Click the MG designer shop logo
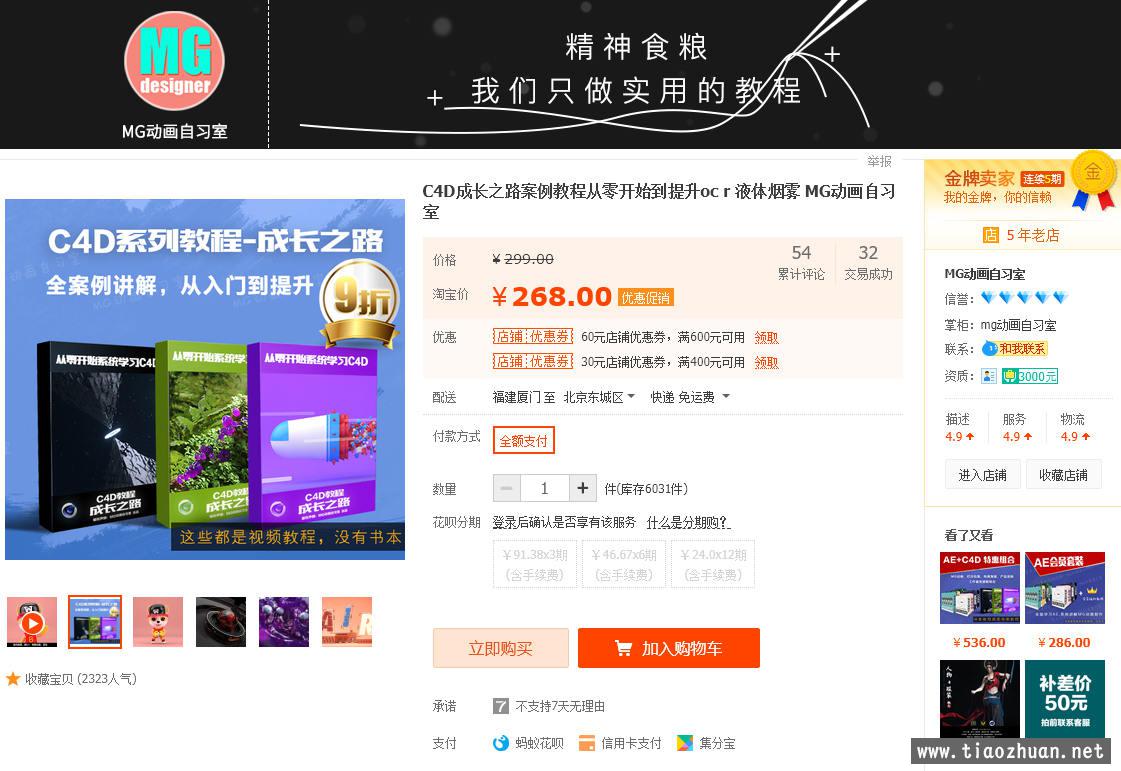The image size is (1121, 771). [174, 61]
